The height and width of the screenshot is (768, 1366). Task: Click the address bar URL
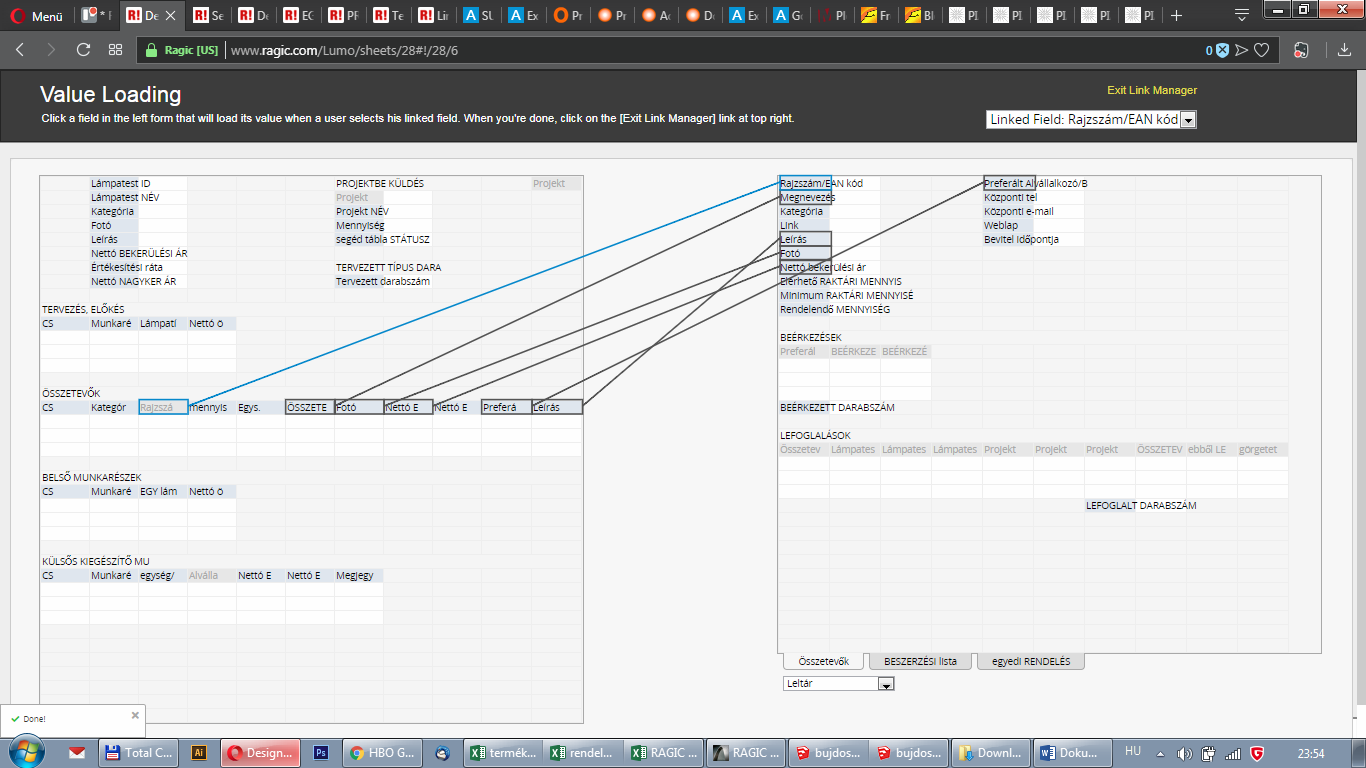coord(345,50)
